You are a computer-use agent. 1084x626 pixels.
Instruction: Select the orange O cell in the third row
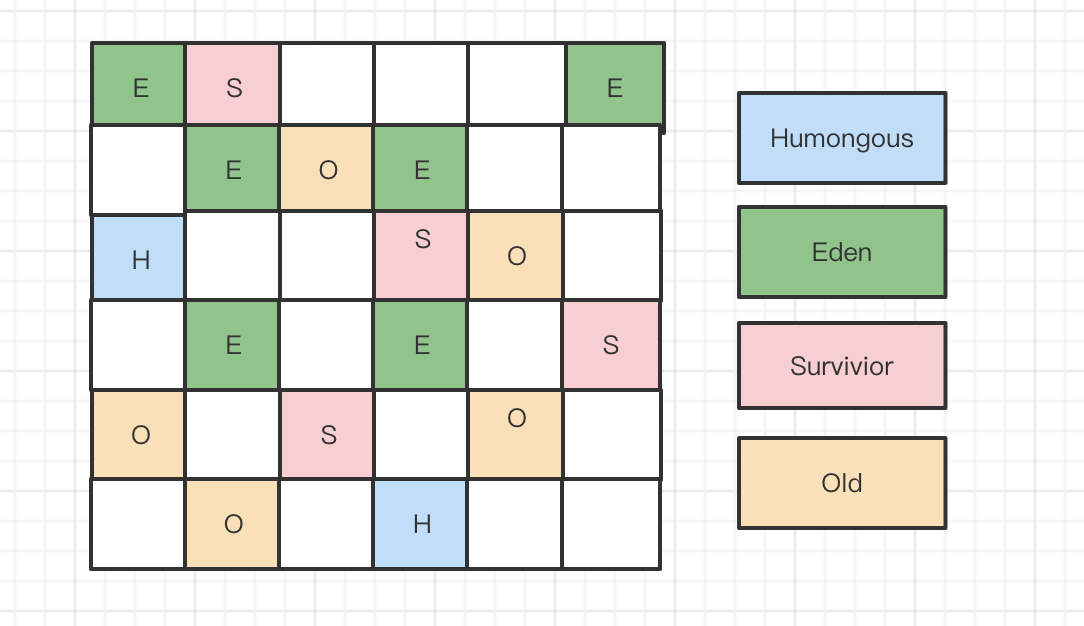click(516, 255)
